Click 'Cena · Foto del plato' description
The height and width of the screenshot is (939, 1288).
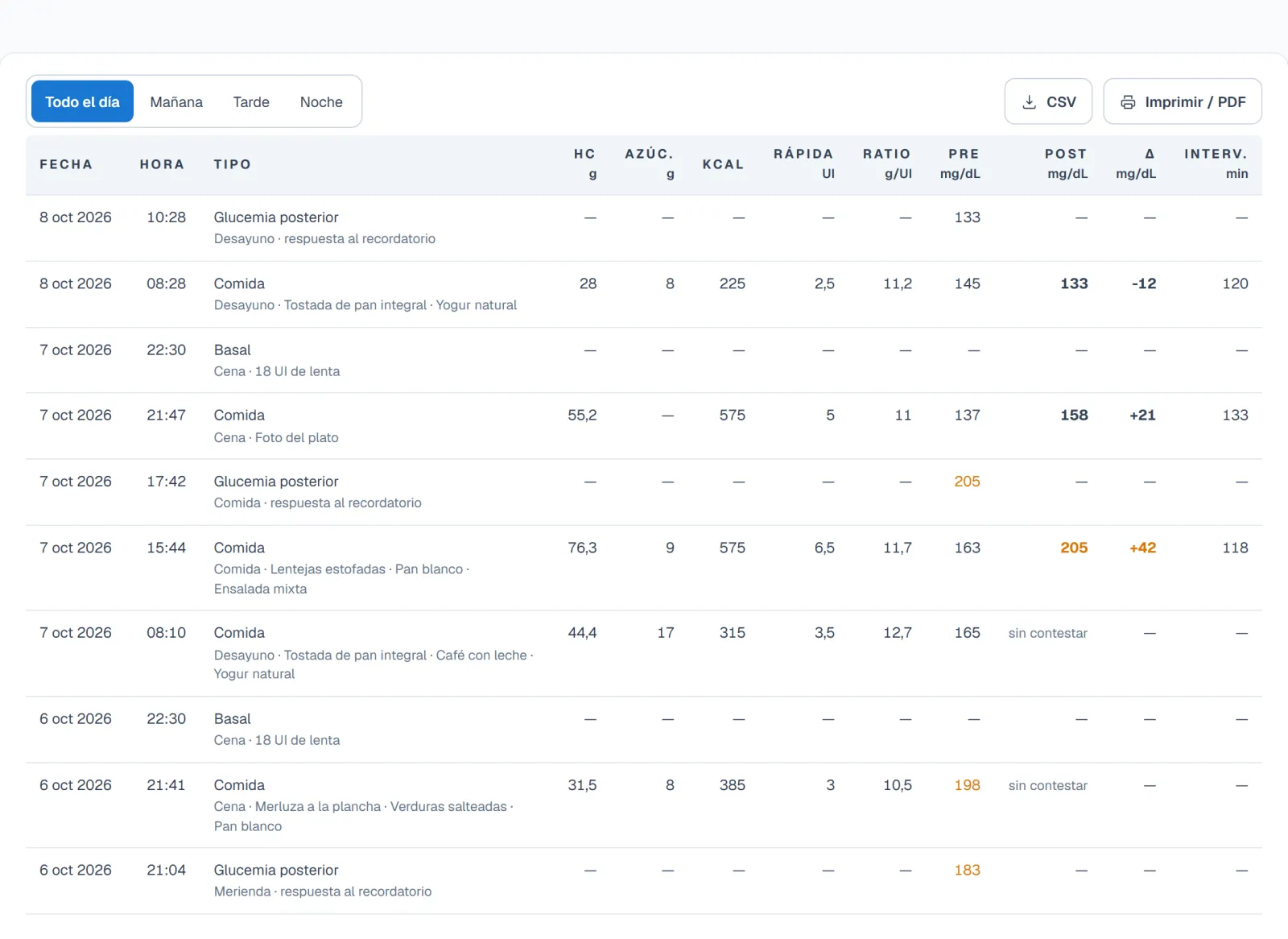click(x=276, y=437)
